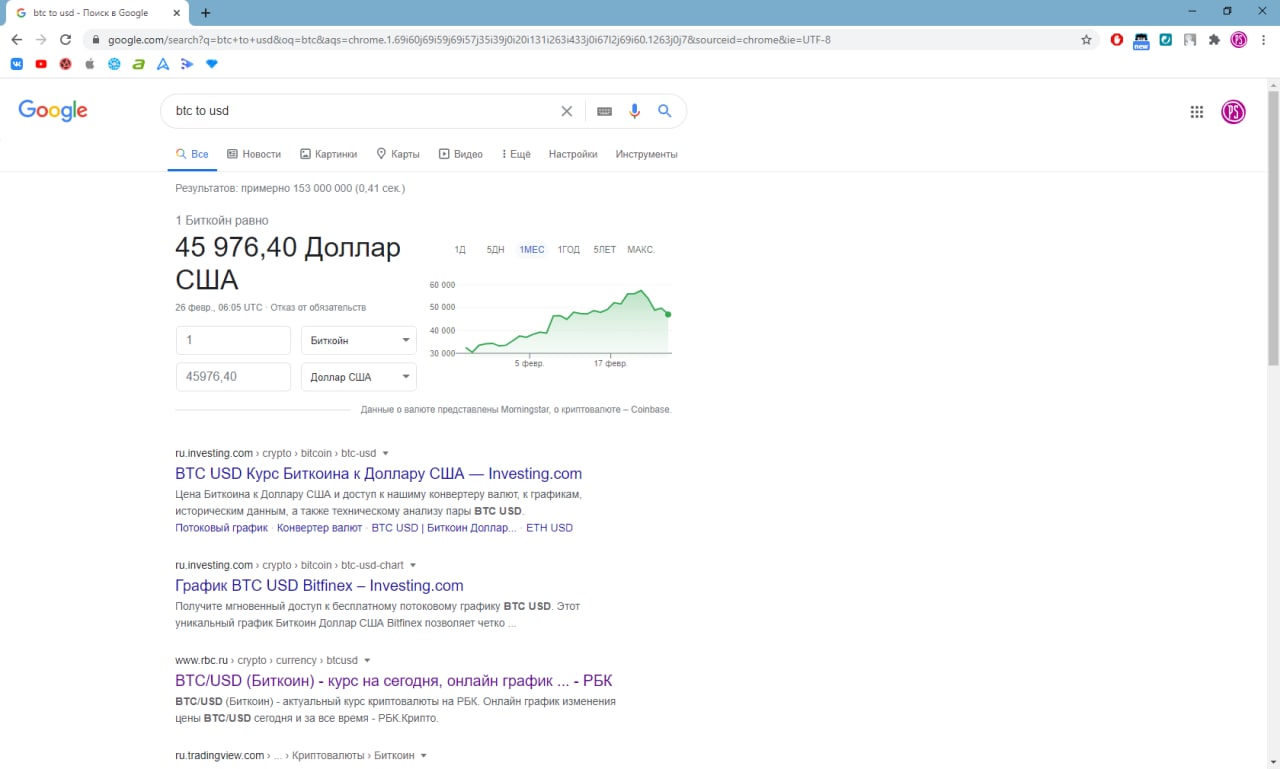The width and height of the screenshot is (1280, 769).
Task: Switch to the Картинки tab
Action: point(328,154)
